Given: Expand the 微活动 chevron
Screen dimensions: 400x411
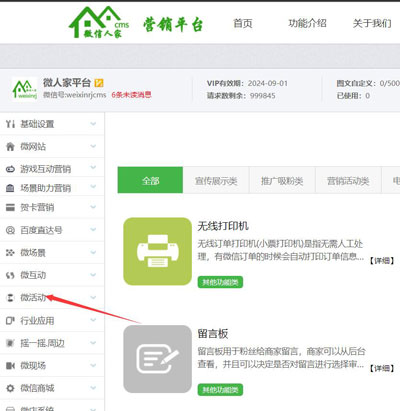Looking at the screenshot, I should [93, 297].
